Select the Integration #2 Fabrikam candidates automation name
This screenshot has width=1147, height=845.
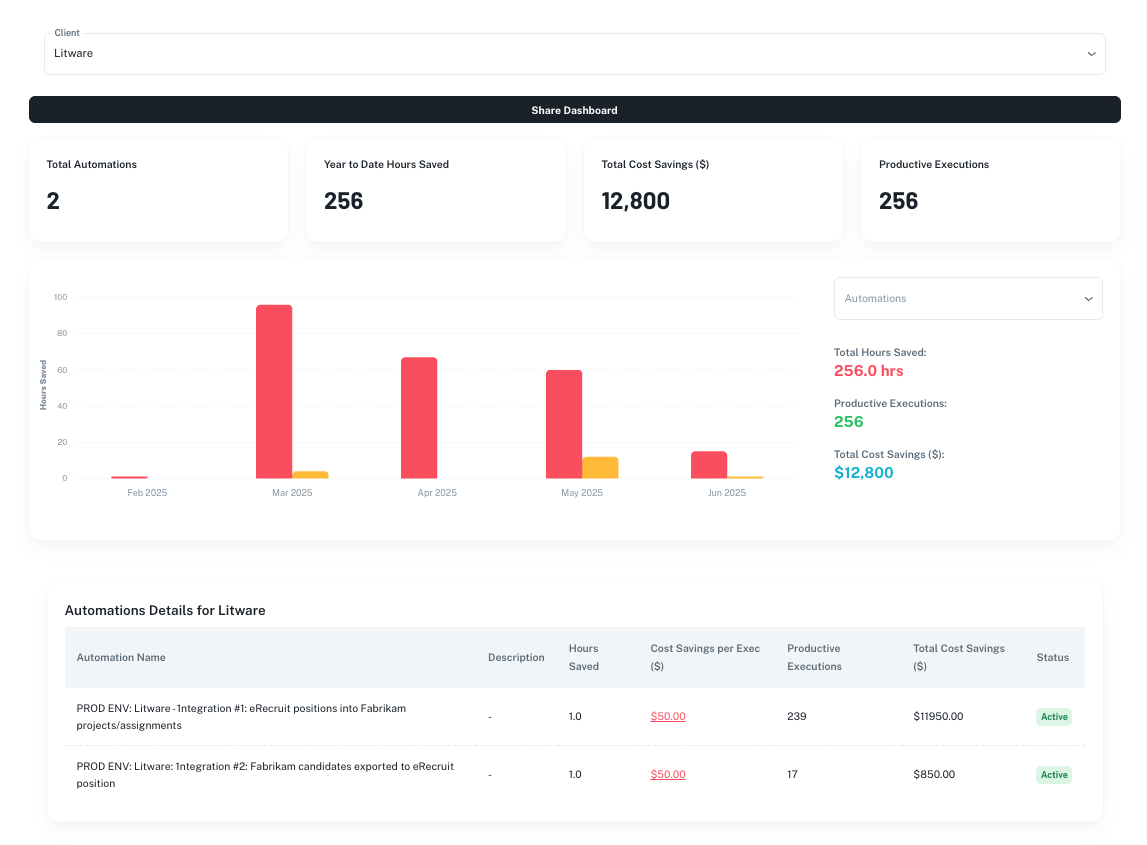click(x=265, y=775)
